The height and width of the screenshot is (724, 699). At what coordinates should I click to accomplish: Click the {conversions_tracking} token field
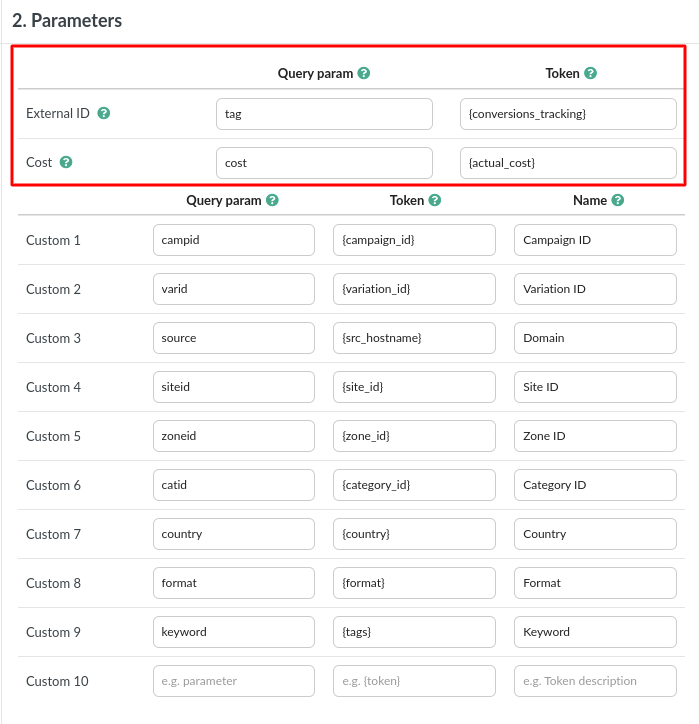point(568,114)
